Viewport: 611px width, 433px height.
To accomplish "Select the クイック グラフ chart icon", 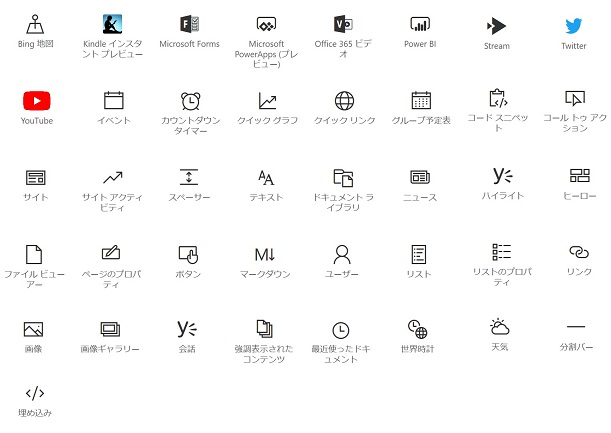I will pyautogui.click(x=267, y=101).
